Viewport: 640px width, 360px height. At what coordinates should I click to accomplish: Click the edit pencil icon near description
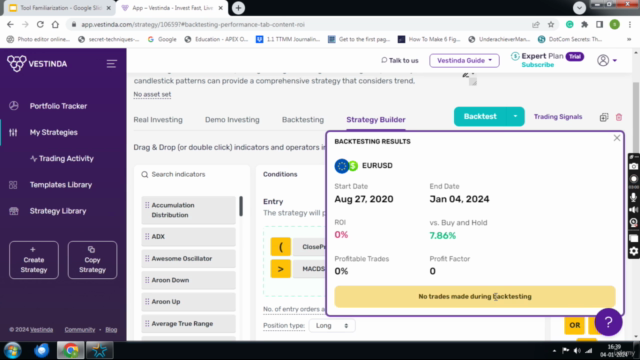click(x=466, y=75)
